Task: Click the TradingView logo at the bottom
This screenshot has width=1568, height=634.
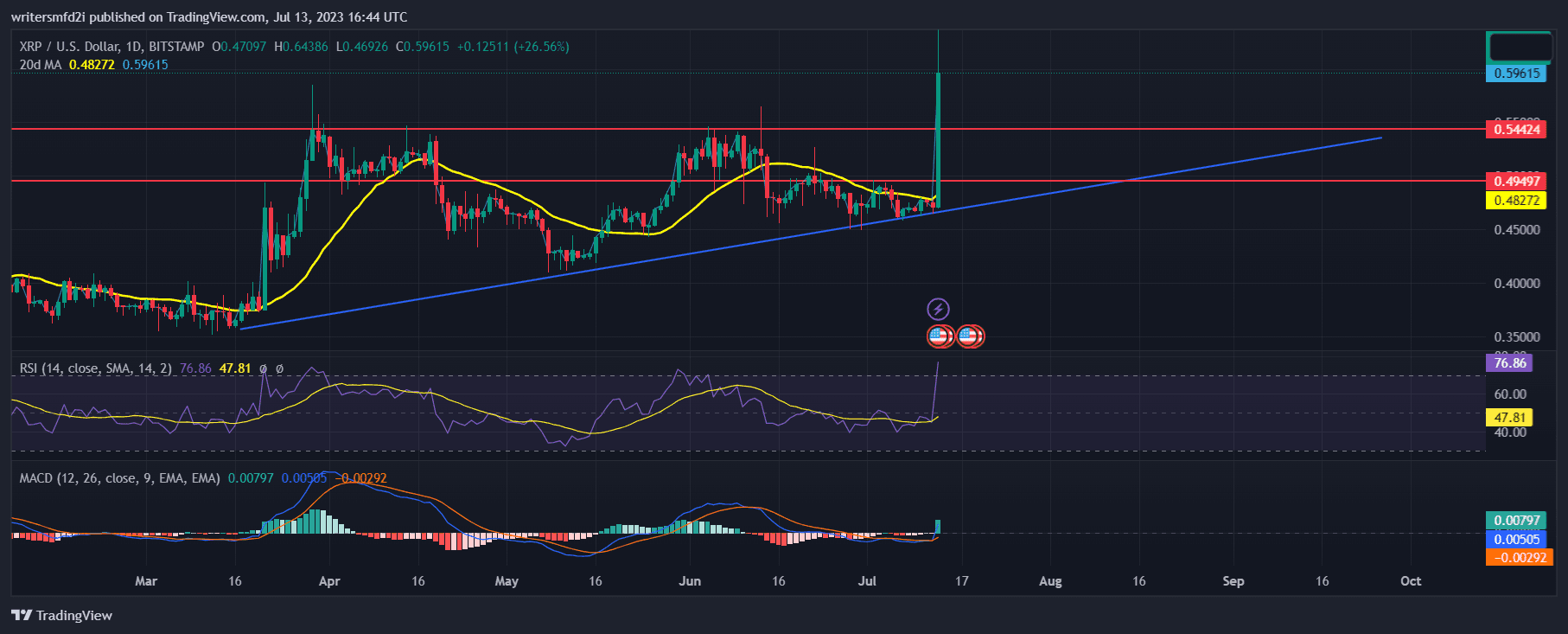Action: (x=62, y=615)
